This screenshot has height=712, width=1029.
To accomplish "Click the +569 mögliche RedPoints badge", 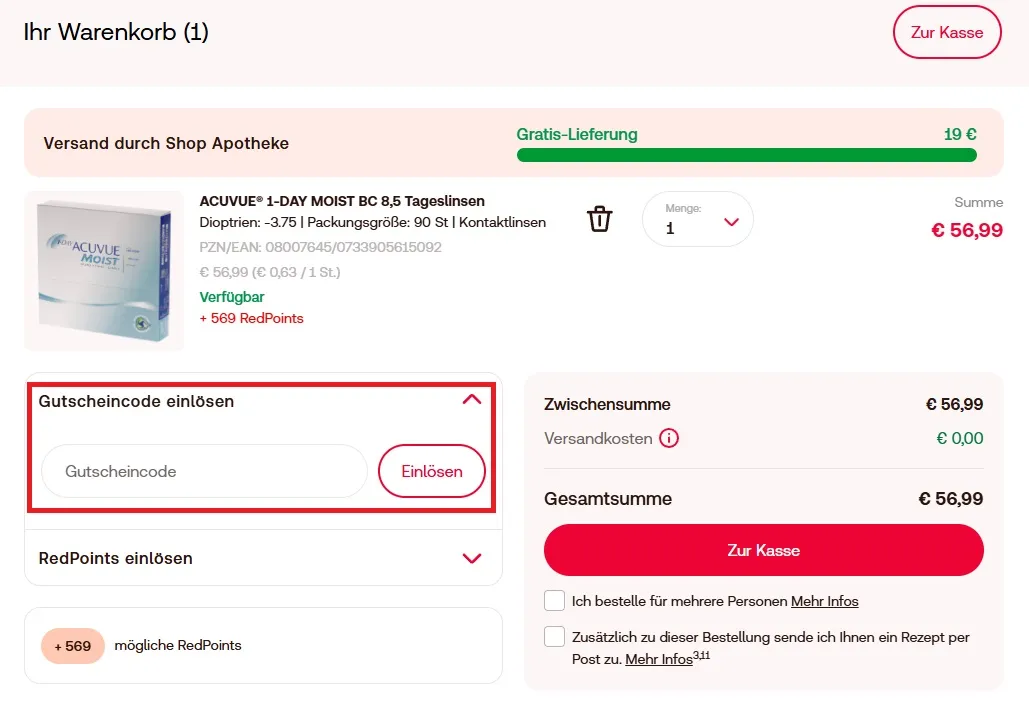I will coord(71,646).
